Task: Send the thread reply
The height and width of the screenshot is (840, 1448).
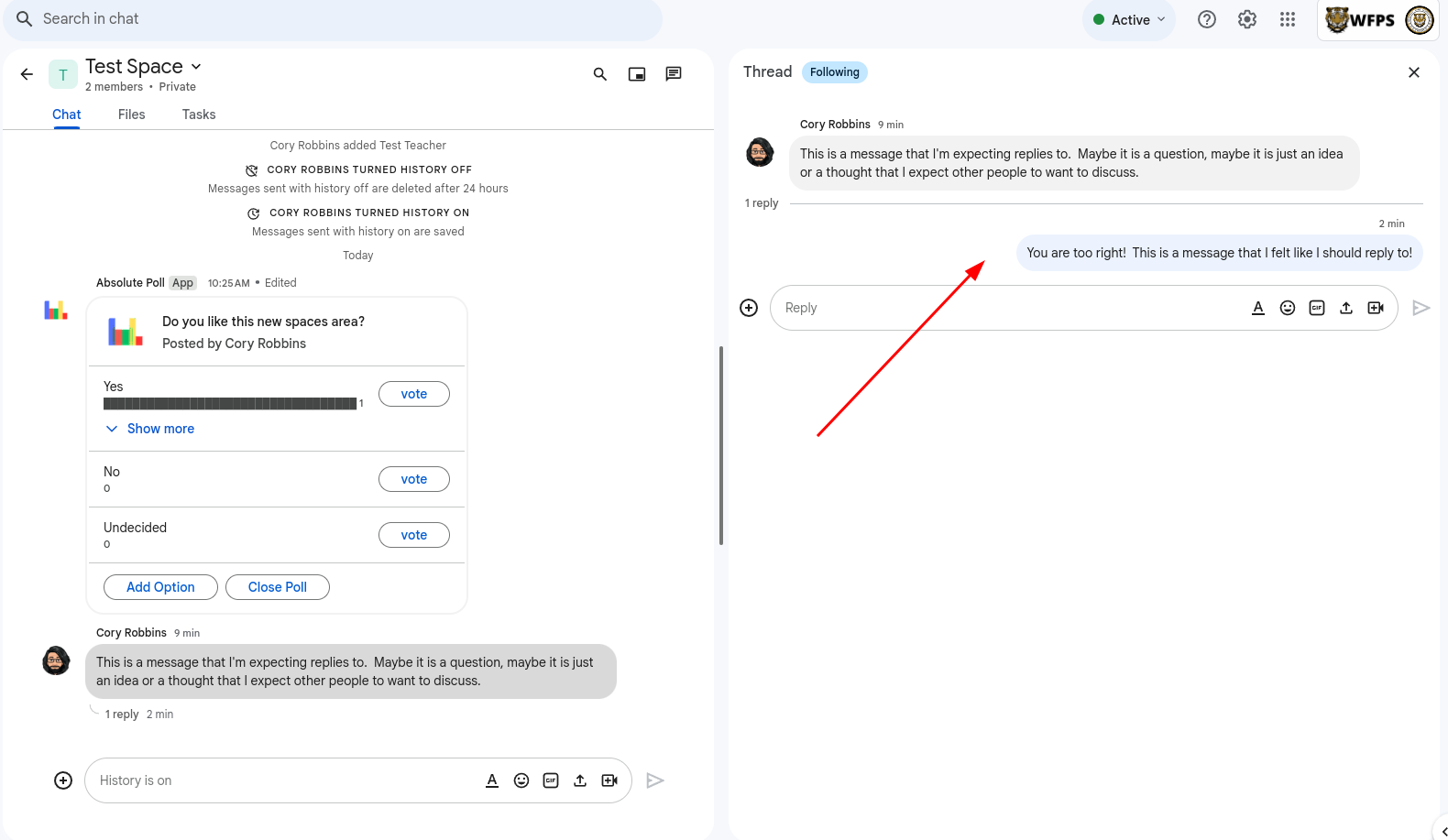Action: click(1421, 308)
